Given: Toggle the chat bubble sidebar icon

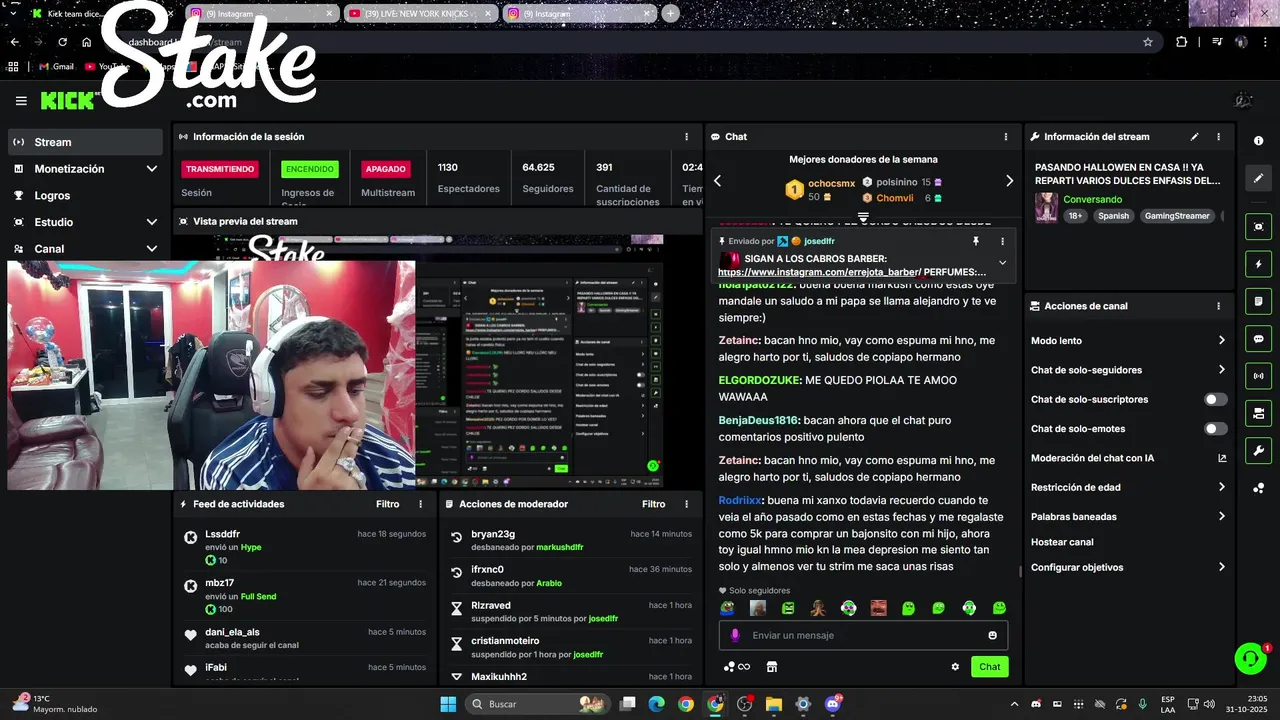Looking at the screenshot, I should point(1258,339).
